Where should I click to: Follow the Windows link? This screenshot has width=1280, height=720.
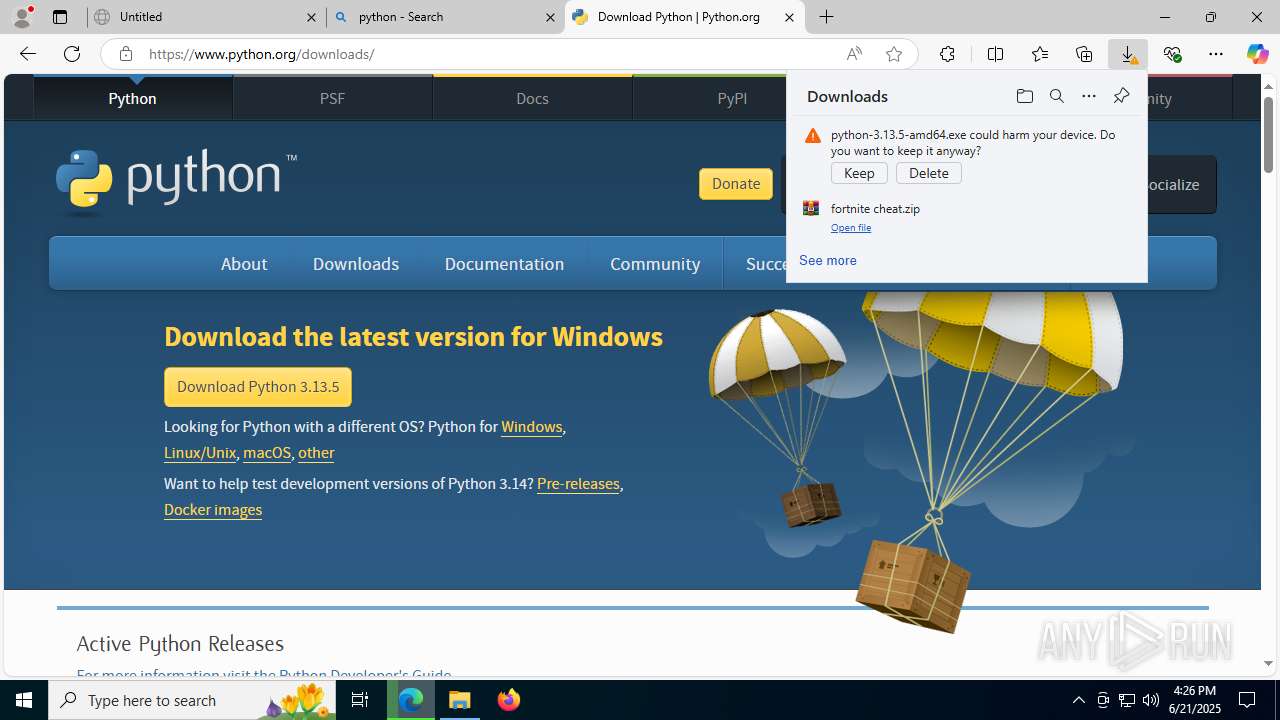tap(531, 427)
